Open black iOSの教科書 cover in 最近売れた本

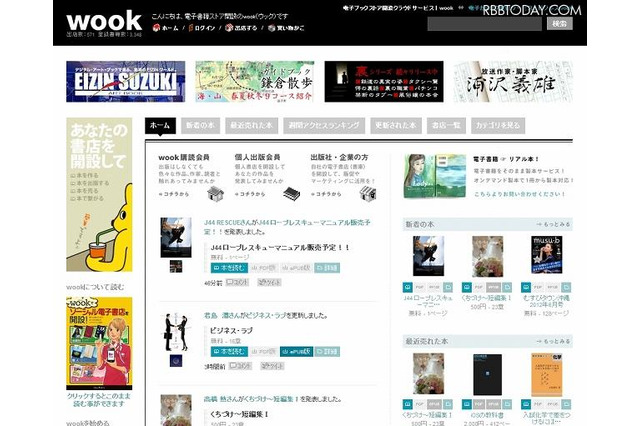click(487, 375)
